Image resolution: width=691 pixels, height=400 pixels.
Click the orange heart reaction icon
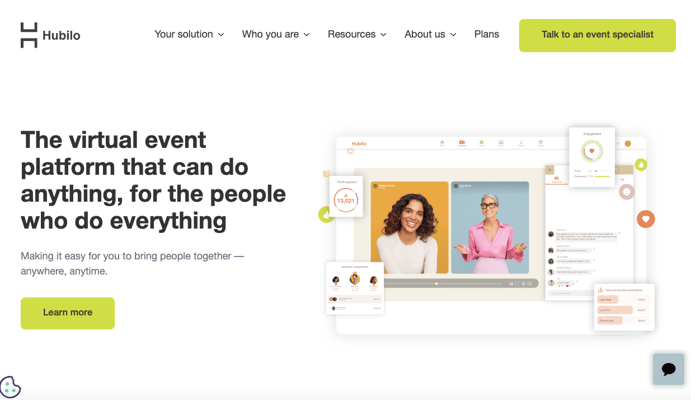pos(646,219)
